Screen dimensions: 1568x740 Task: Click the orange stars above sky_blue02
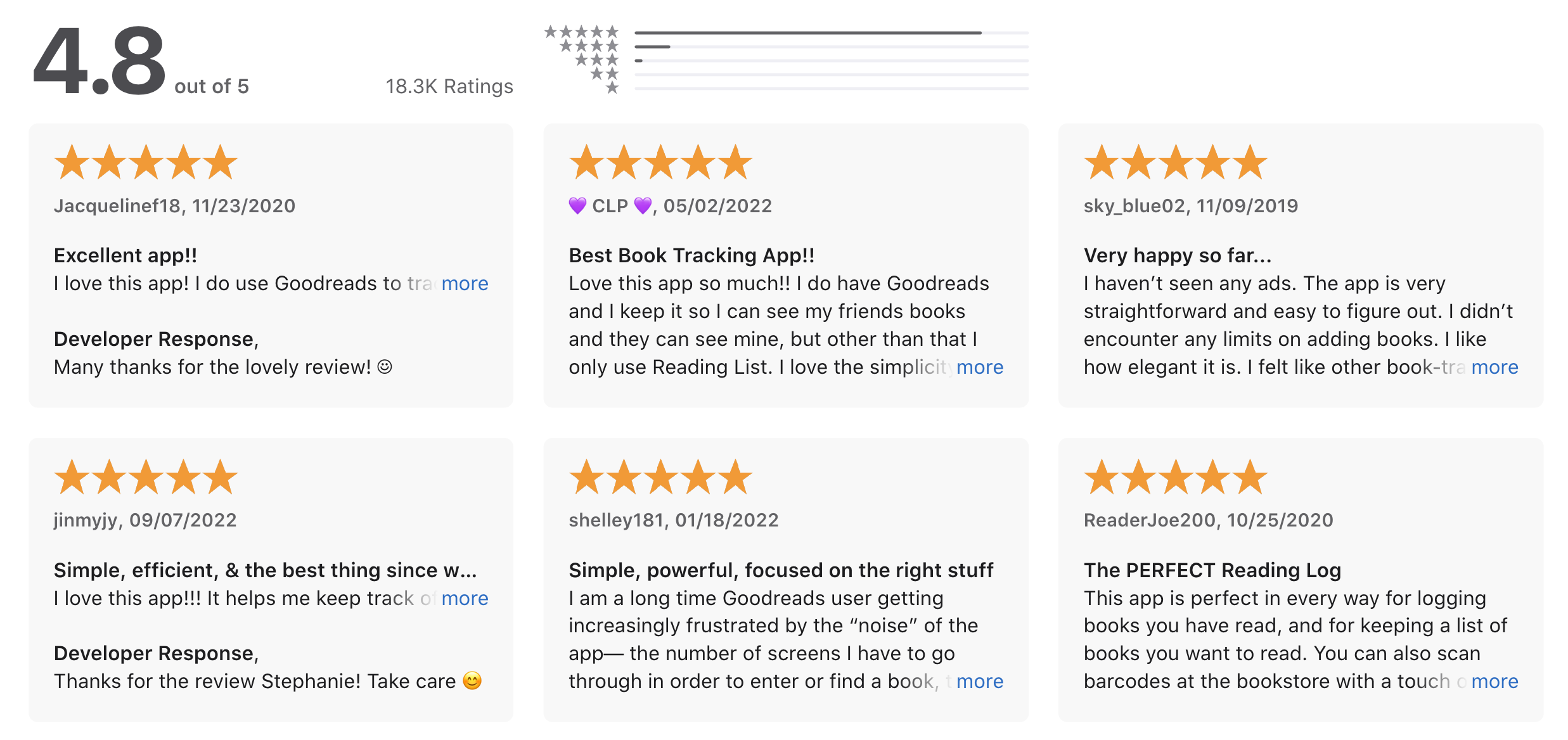coord(1176,162)
